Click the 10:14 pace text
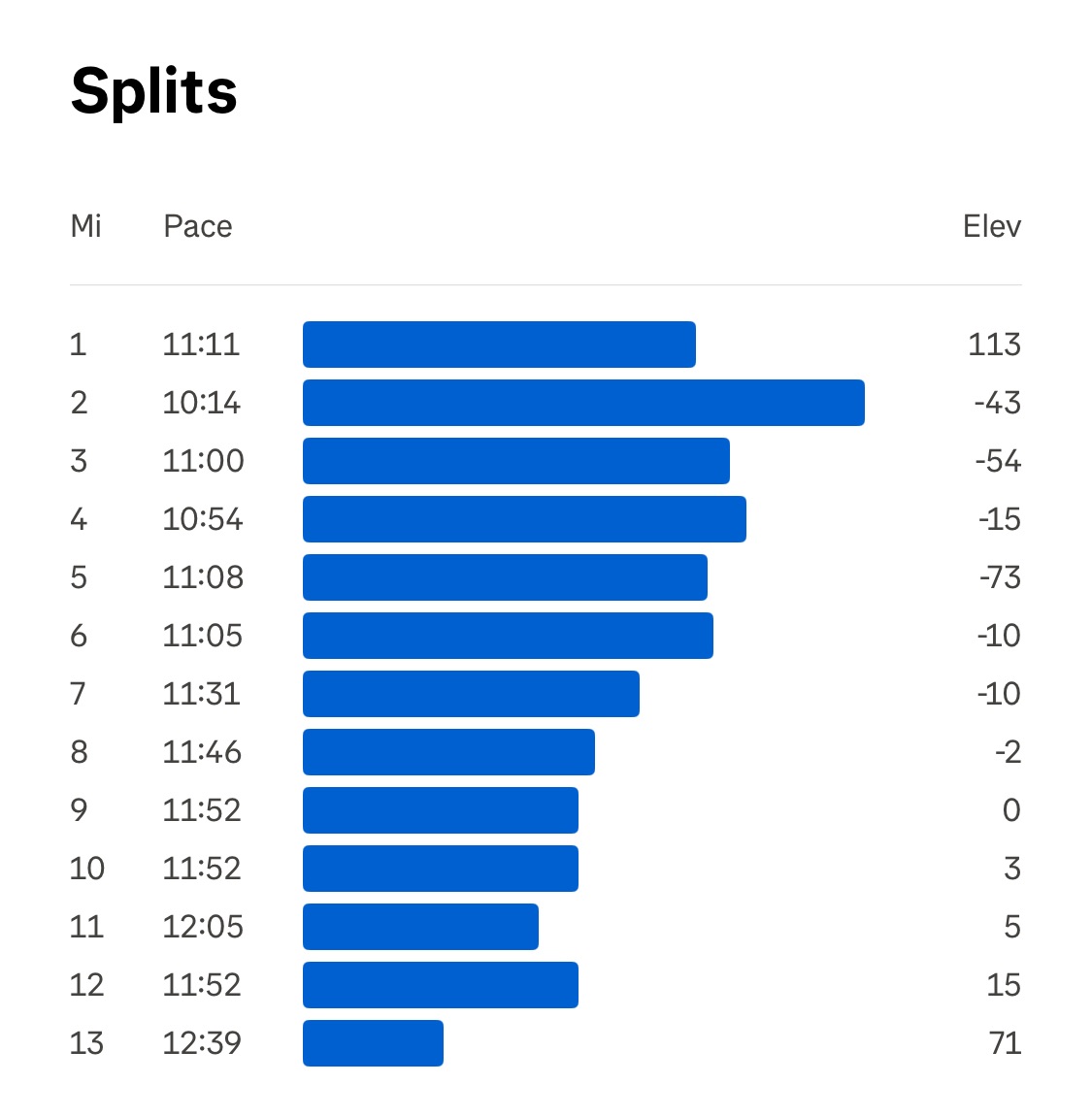This screenshot has height=1117, width=1092. tap(201, 403)
